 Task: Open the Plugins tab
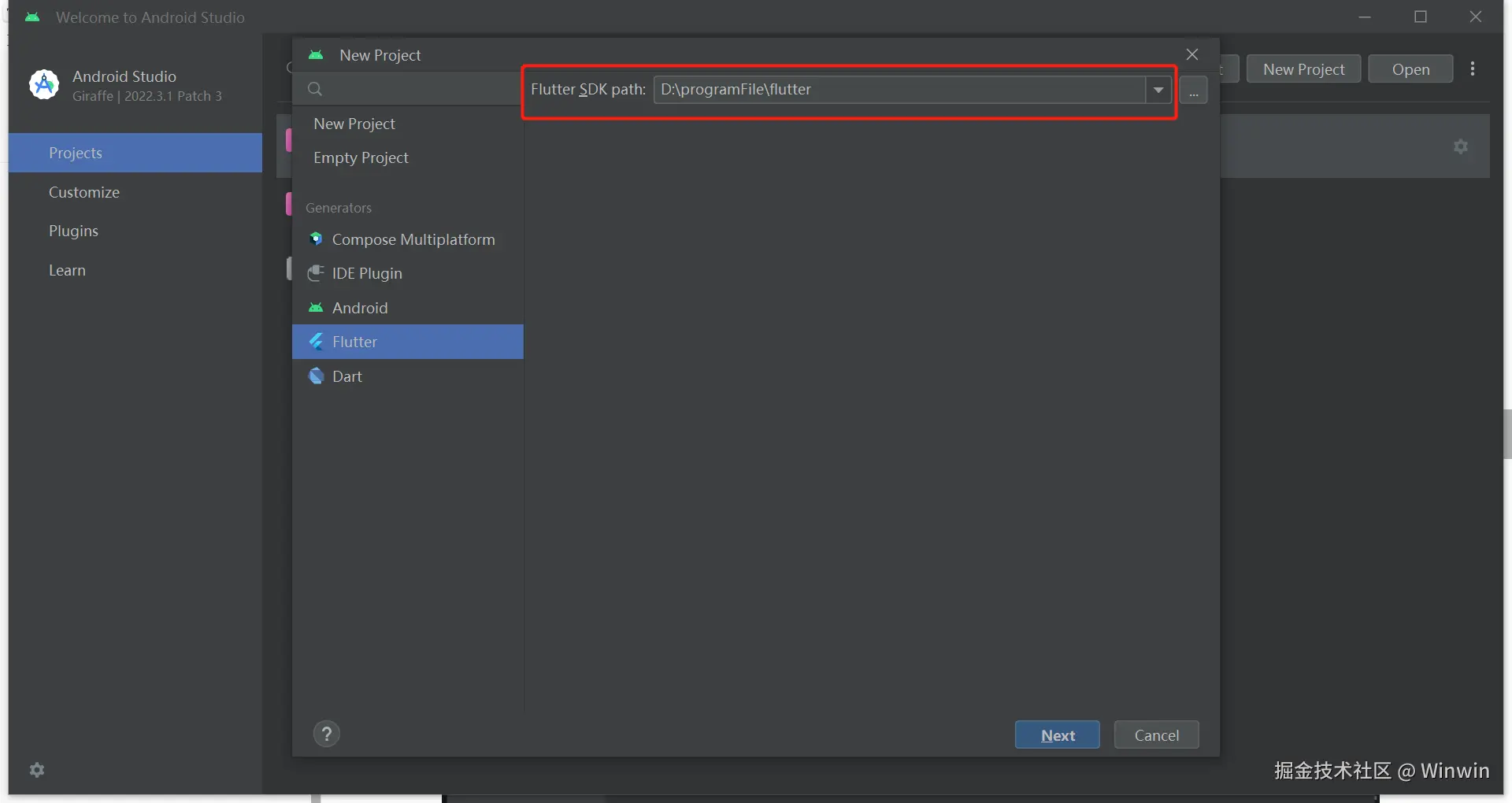pos(135,231)
